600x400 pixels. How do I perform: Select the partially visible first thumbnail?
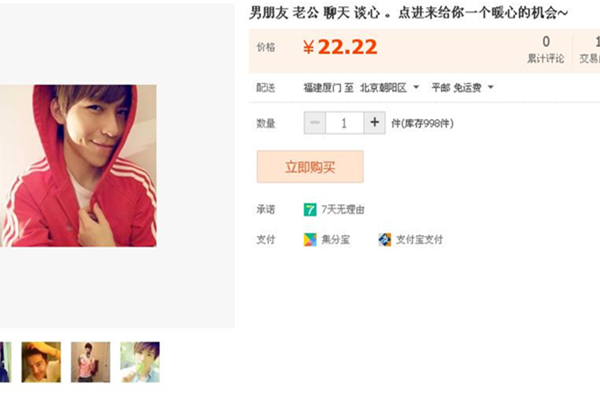click(x=5, y=362)
